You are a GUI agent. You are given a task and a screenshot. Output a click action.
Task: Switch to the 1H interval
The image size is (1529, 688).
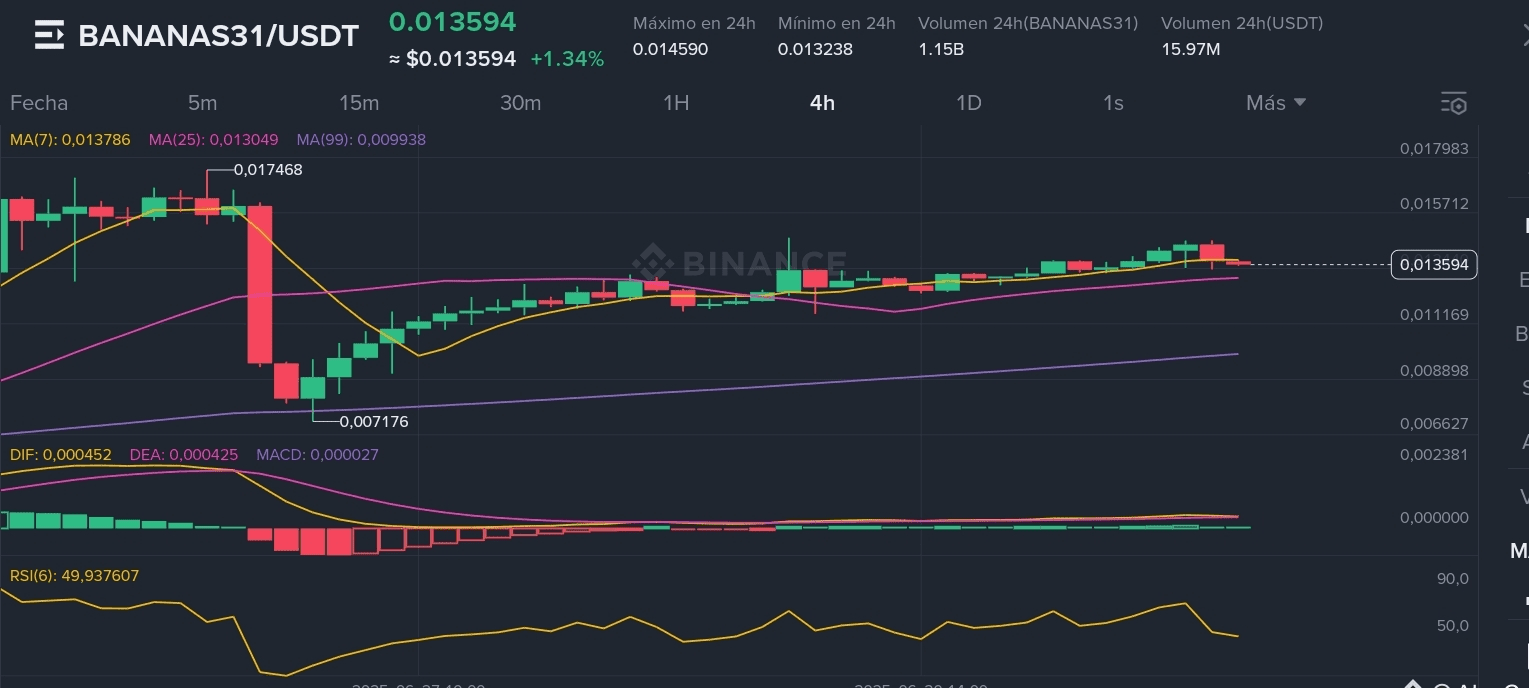pos(676,103)
